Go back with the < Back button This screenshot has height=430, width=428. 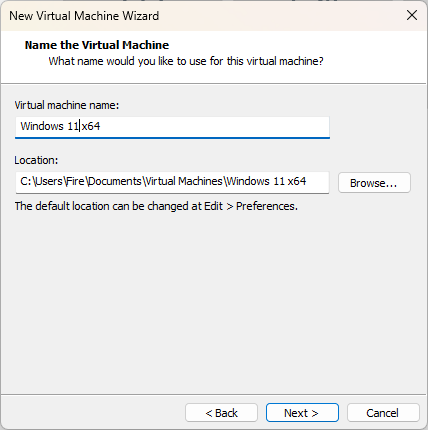pyautogui.click(x=221, y=413)
